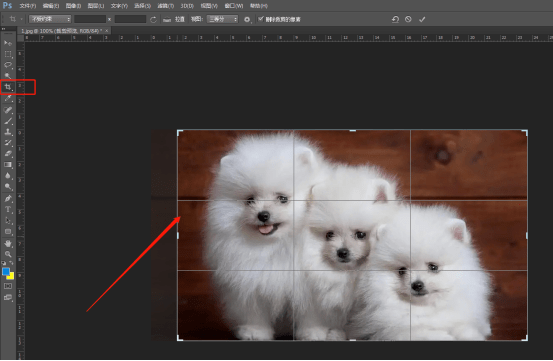Open the 3D(D) menu

[x=187, y=6]
